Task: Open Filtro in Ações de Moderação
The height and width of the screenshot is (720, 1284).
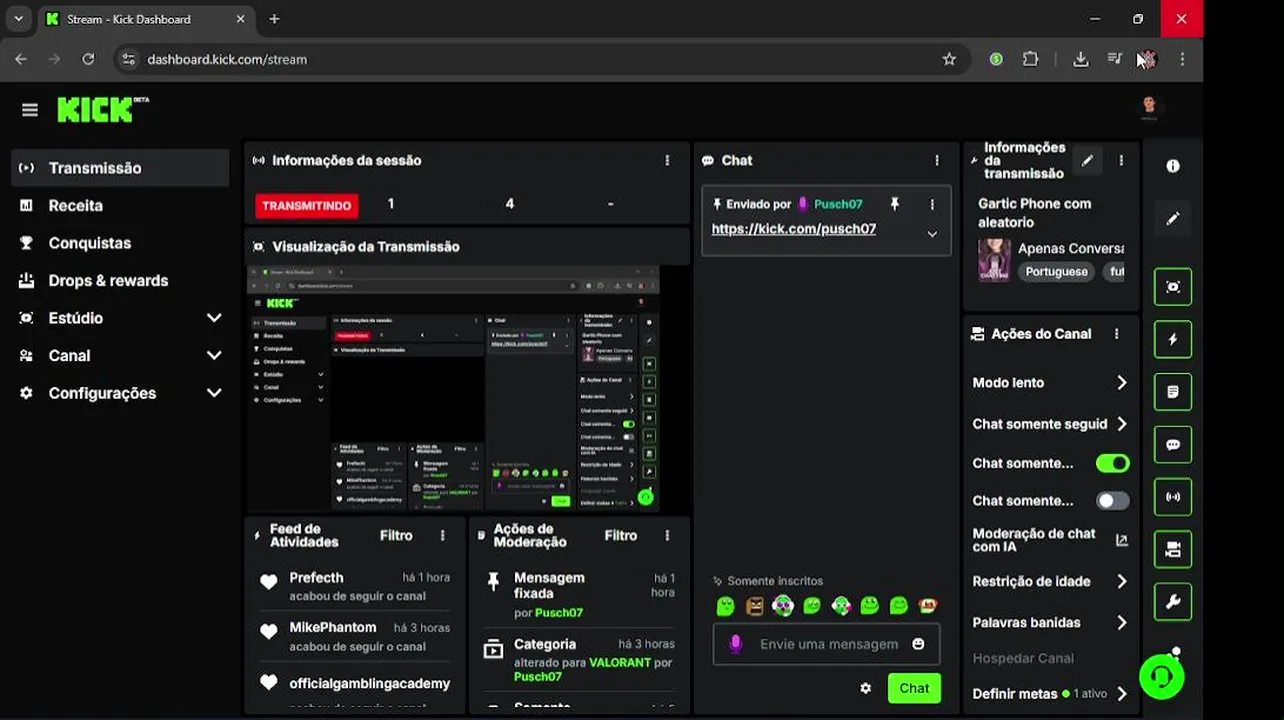Action: [620, 535]
